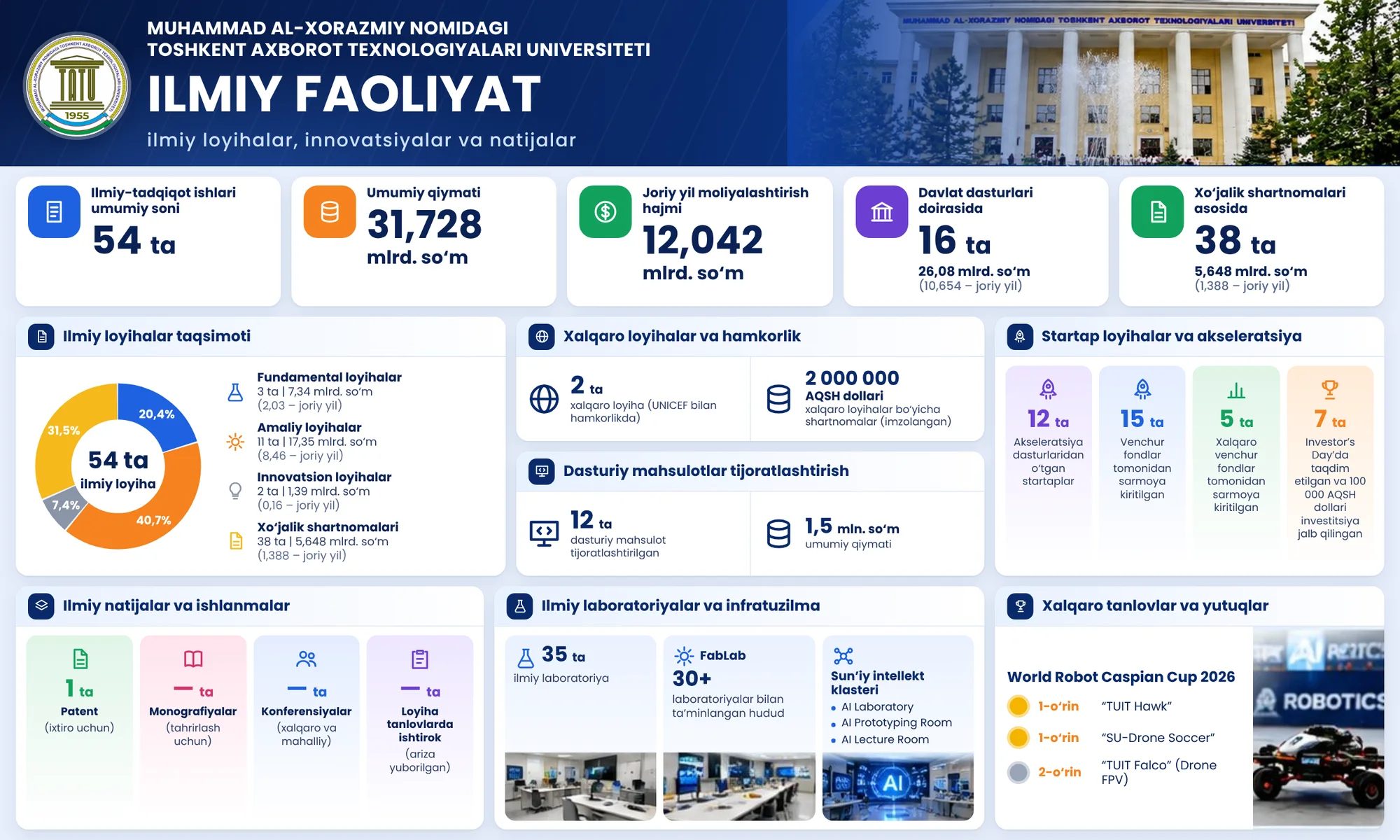Click the university building photo in header

(1093, 83)
